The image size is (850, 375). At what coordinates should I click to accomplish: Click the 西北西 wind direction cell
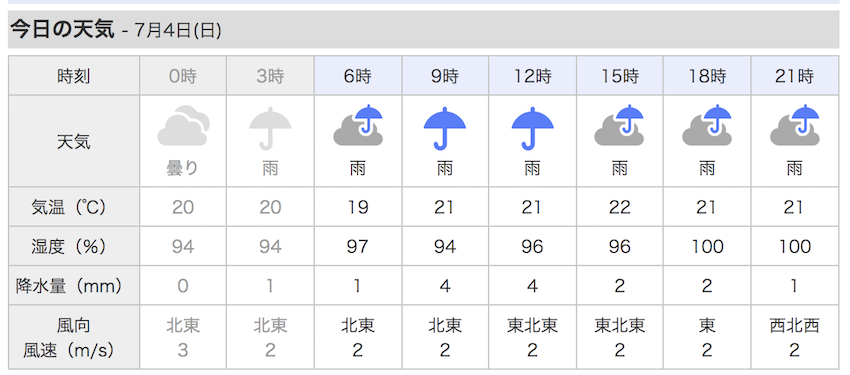point(795,326)
